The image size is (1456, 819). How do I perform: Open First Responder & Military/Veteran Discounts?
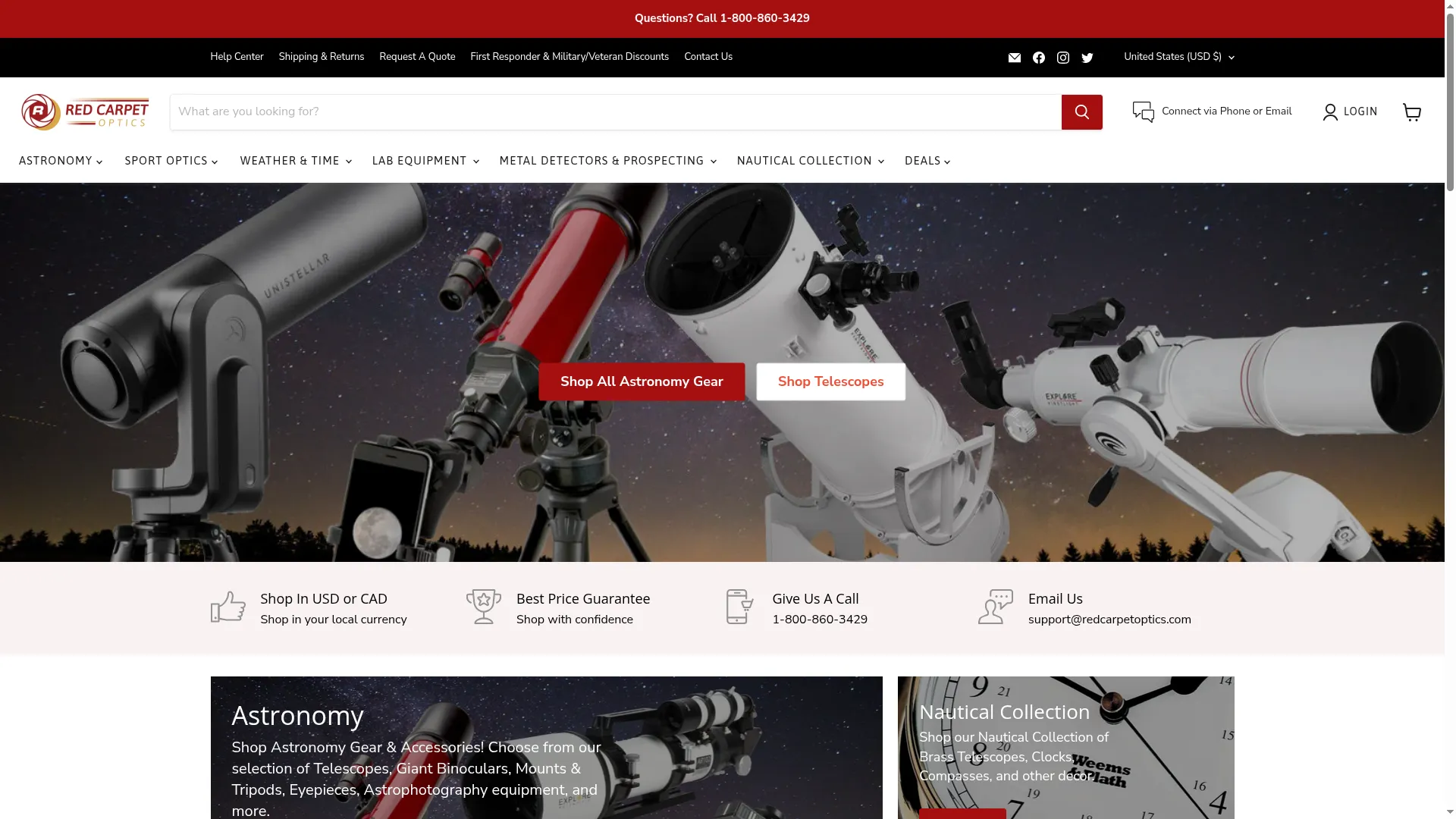[x=570, y=58]
